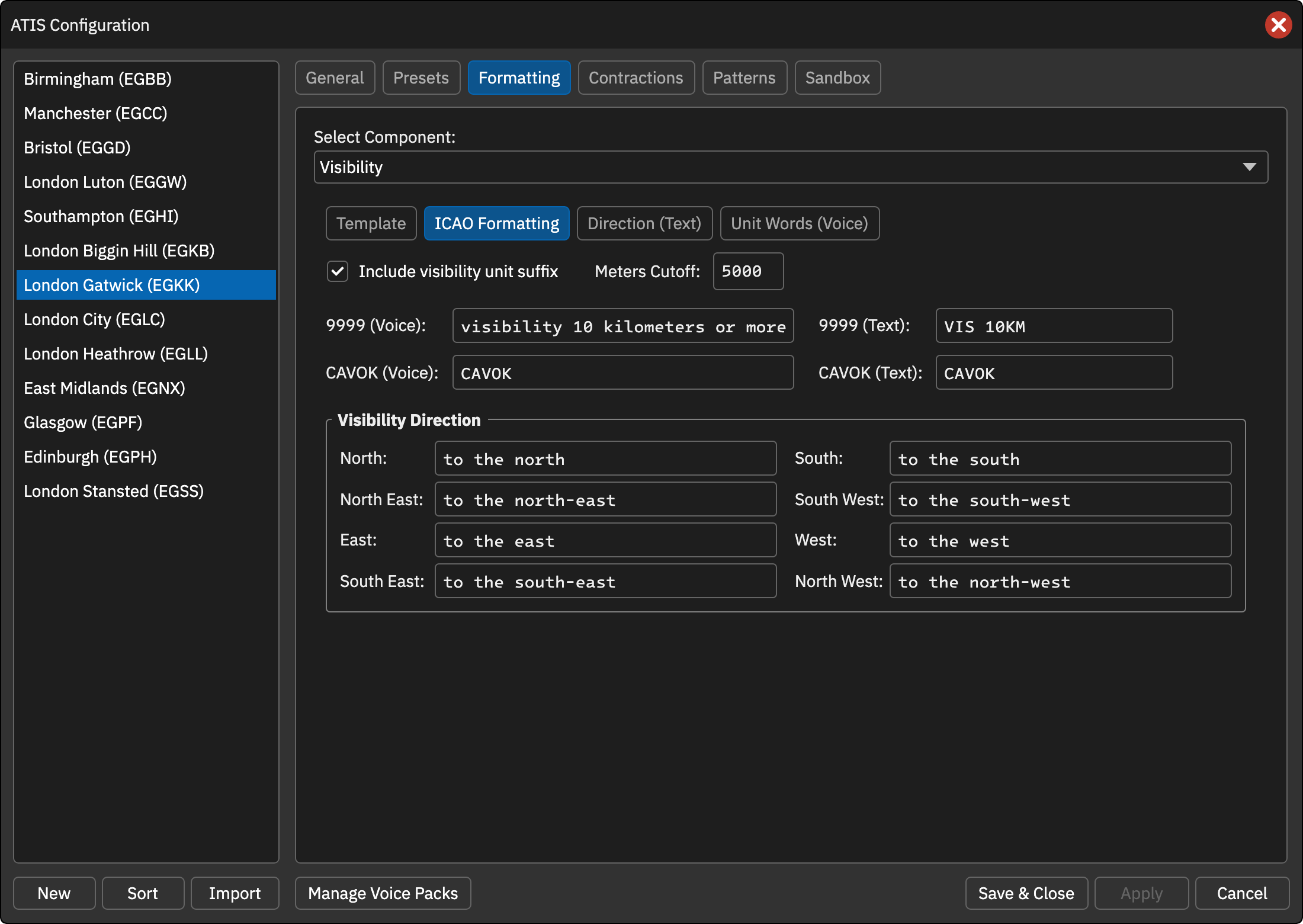The height and width of the screenshot is (924, 1303).
Task: Select Southampton (EGHI) station
Action: click(x=146, y=216)
